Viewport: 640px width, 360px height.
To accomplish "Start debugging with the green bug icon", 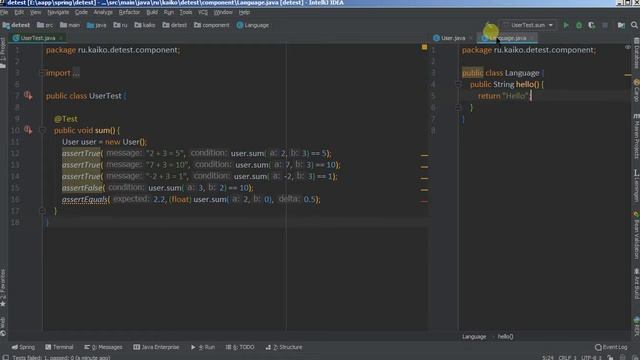I will (x=579, y=25).
